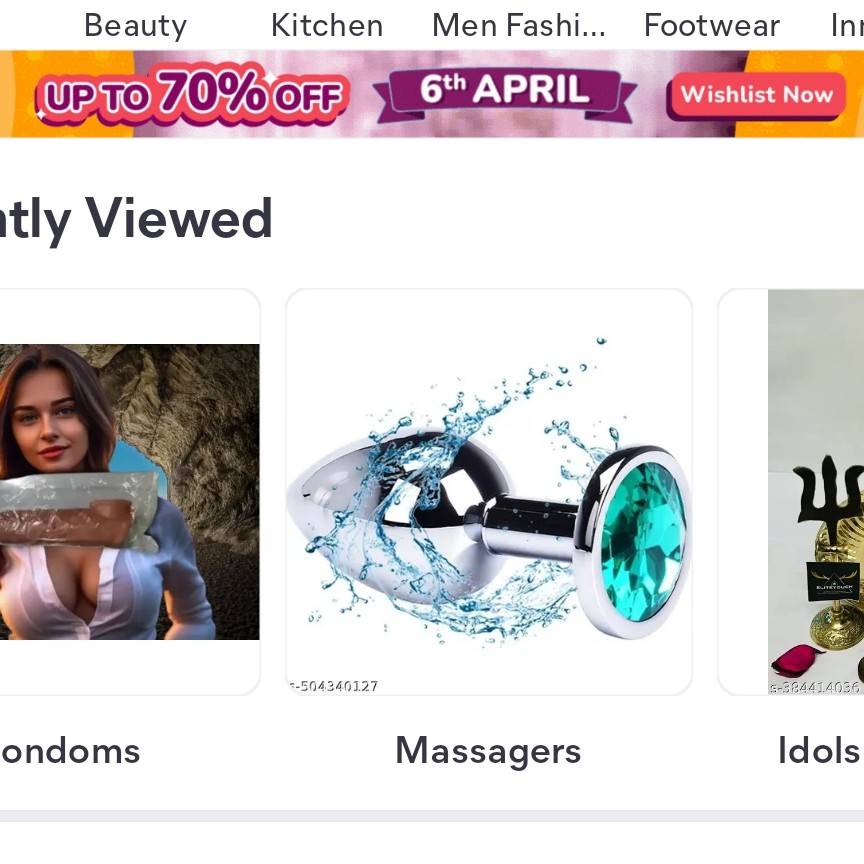This screenshot has height=864, width=864.
Task: Click the Massagers category label
Action: point(488,750)
